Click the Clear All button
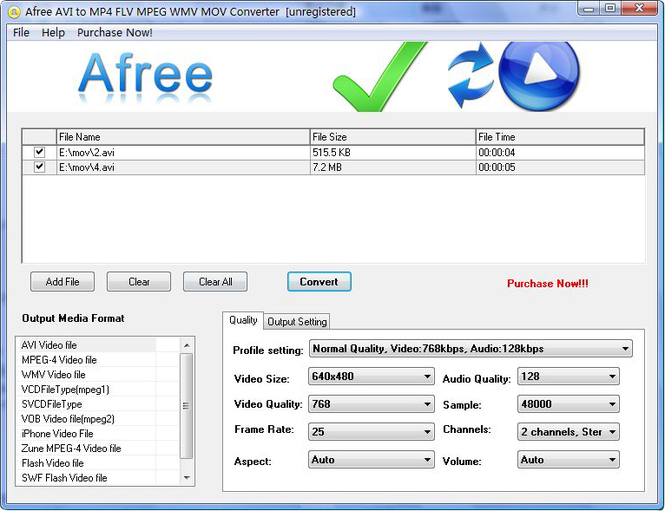The image size is (665, 511). [x=215, y=282]
